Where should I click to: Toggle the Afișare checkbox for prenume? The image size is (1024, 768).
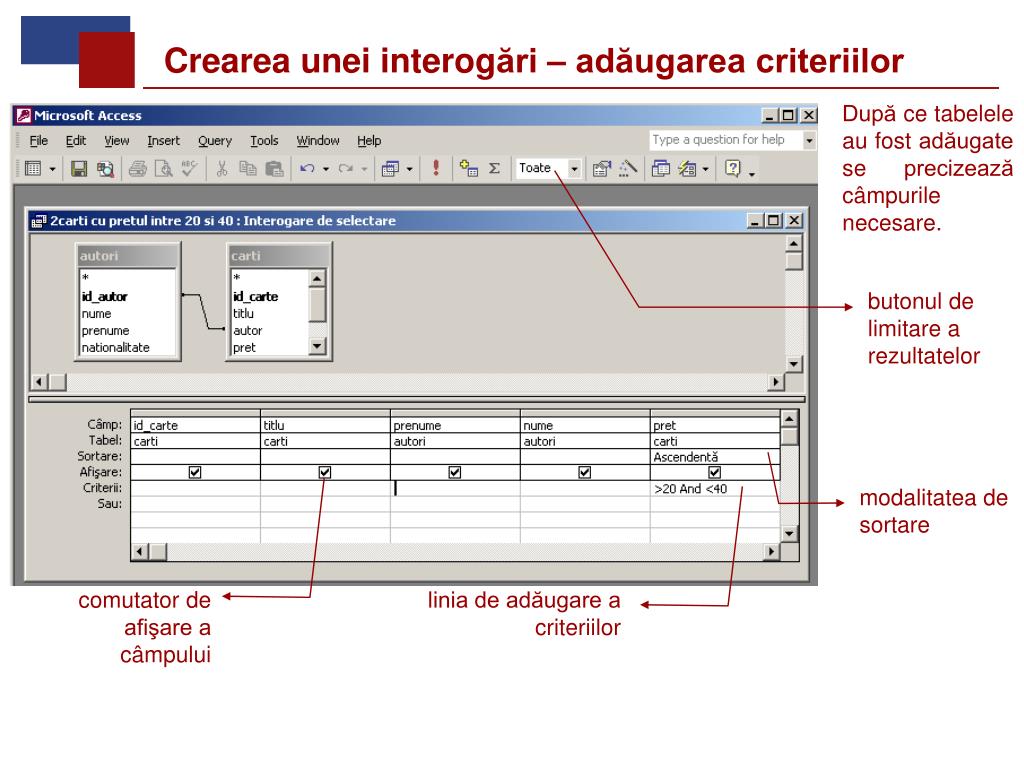tap(455, 472)
